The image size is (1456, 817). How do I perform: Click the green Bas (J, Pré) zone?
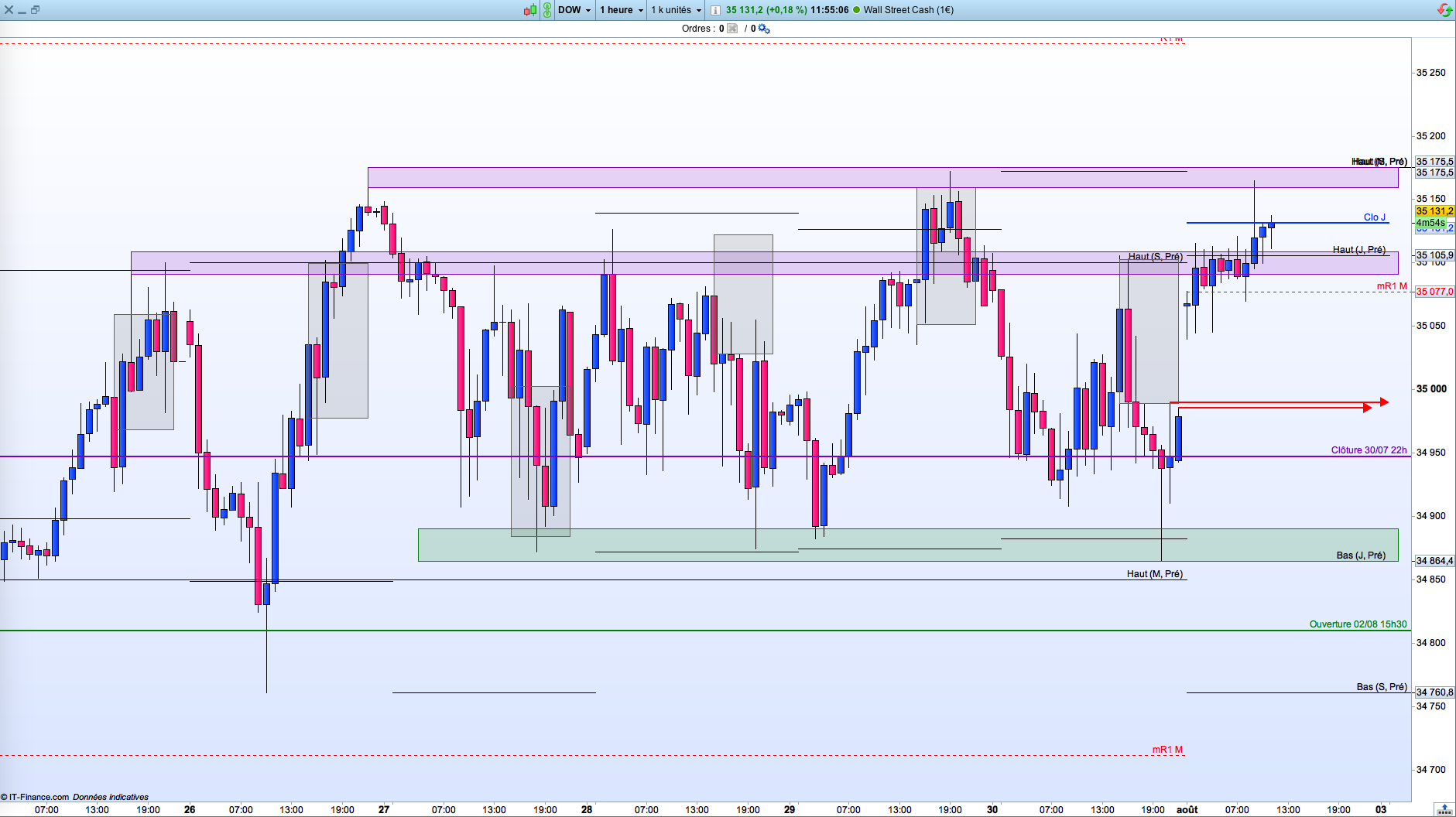[908, 545]
